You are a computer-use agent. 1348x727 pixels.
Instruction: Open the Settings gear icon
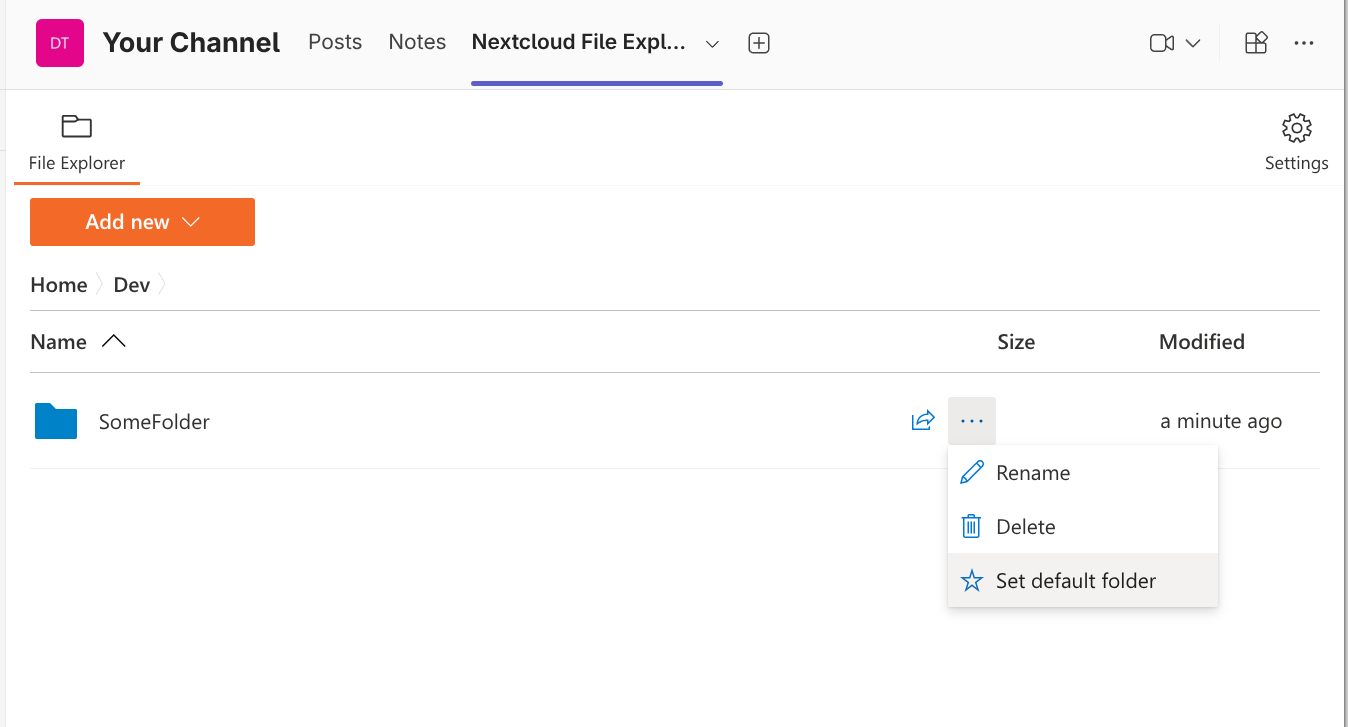tap(1296, 128)
